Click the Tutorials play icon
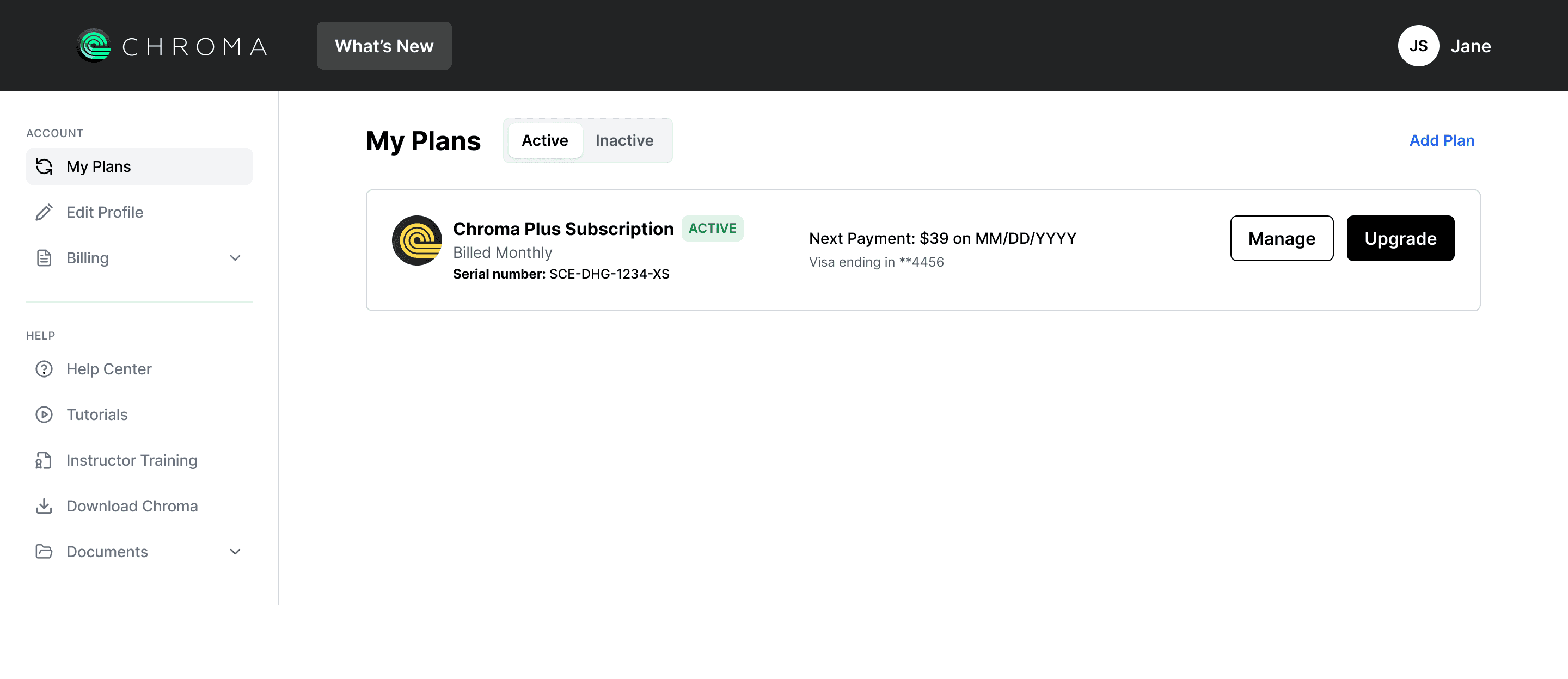This screenshot has width=1568, height=679. click(44, 415)
